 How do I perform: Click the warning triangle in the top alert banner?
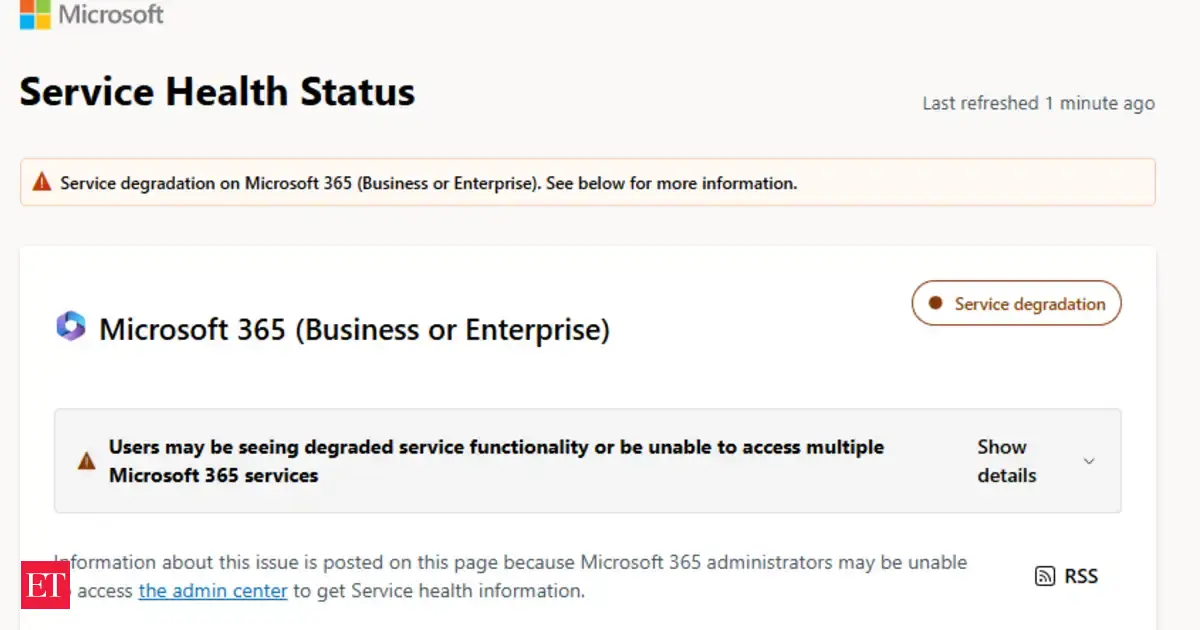[41, 182]
